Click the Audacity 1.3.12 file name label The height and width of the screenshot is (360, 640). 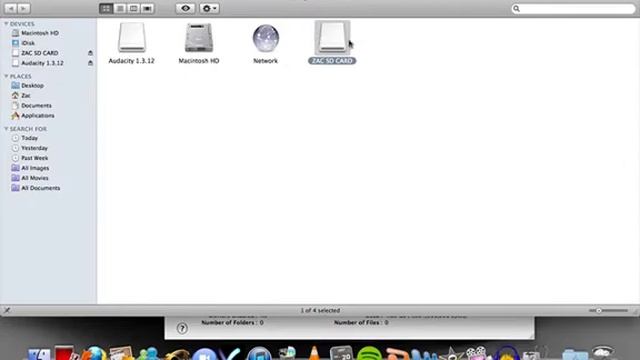(x=131, y=61)
